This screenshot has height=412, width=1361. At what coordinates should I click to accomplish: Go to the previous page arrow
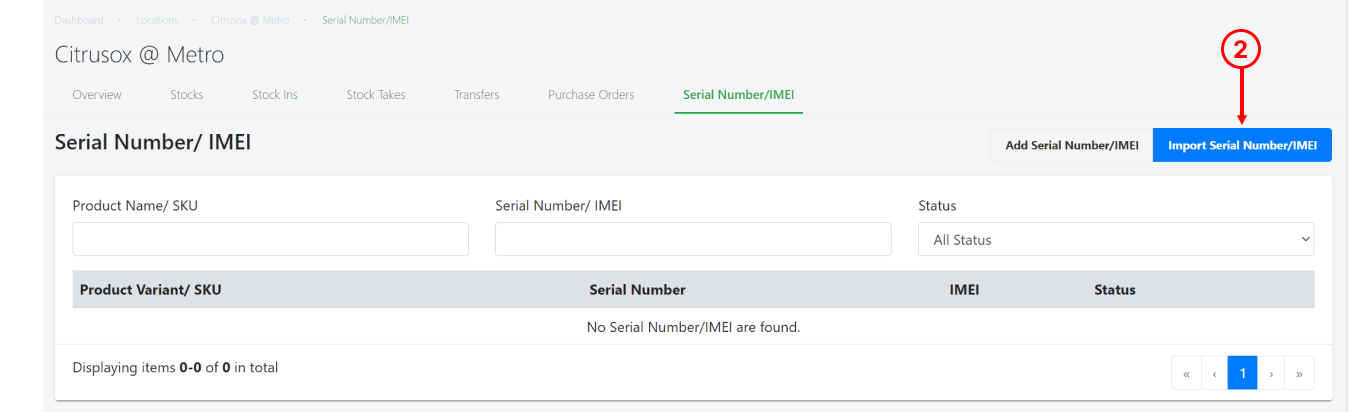click(1214, 373)
